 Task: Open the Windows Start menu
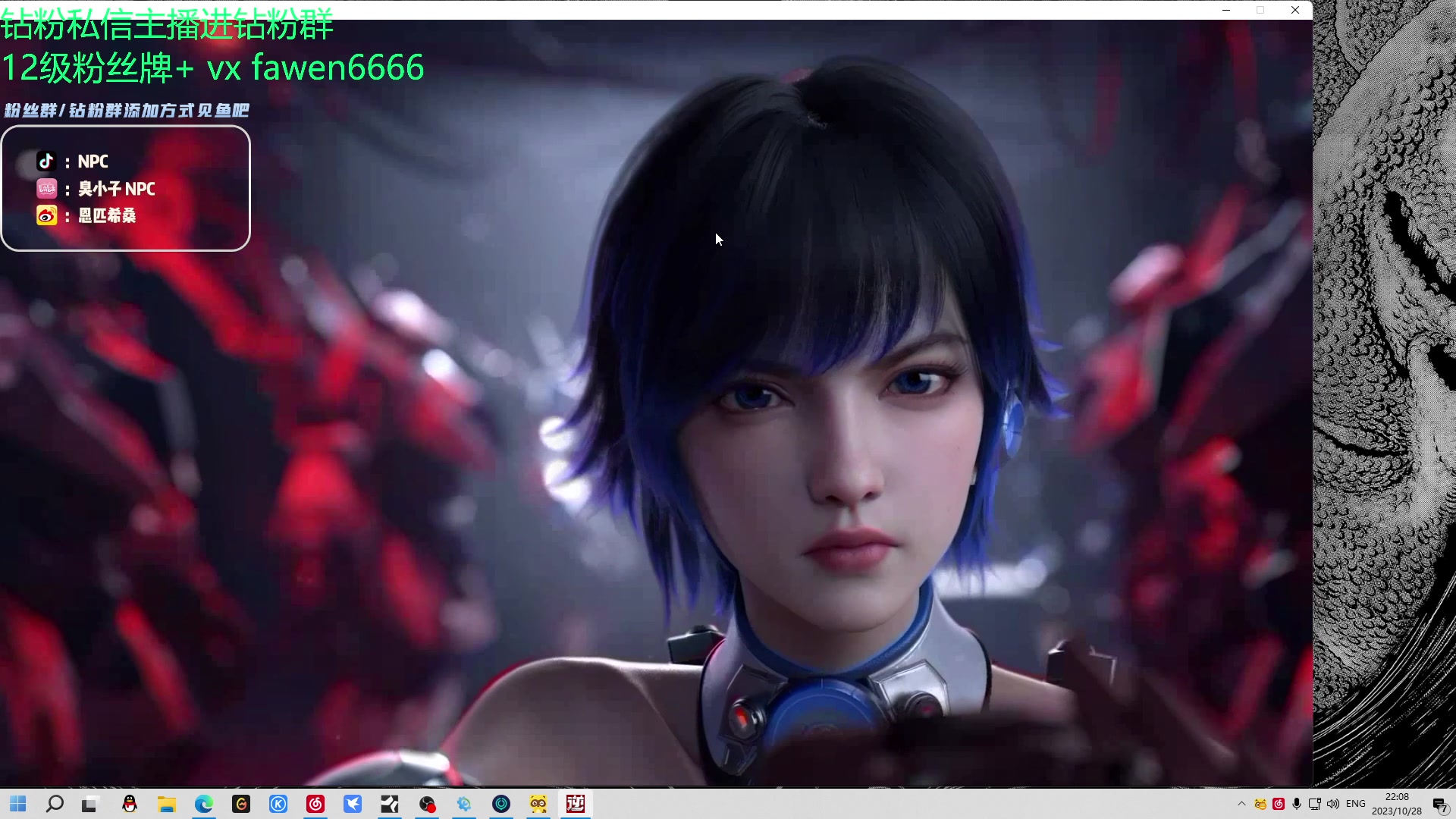pos(18,804)
